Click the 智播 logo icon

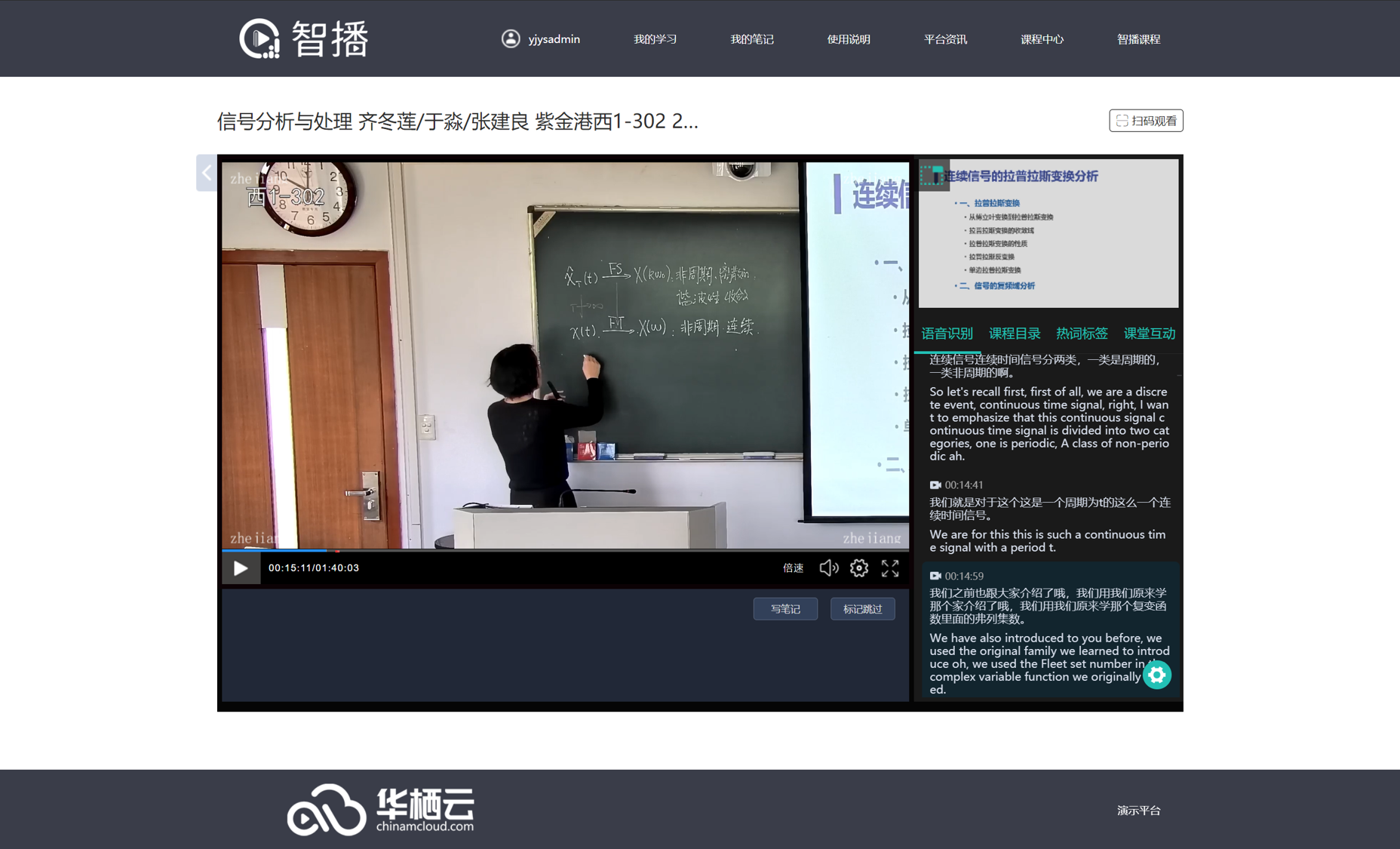click(259, 38)
